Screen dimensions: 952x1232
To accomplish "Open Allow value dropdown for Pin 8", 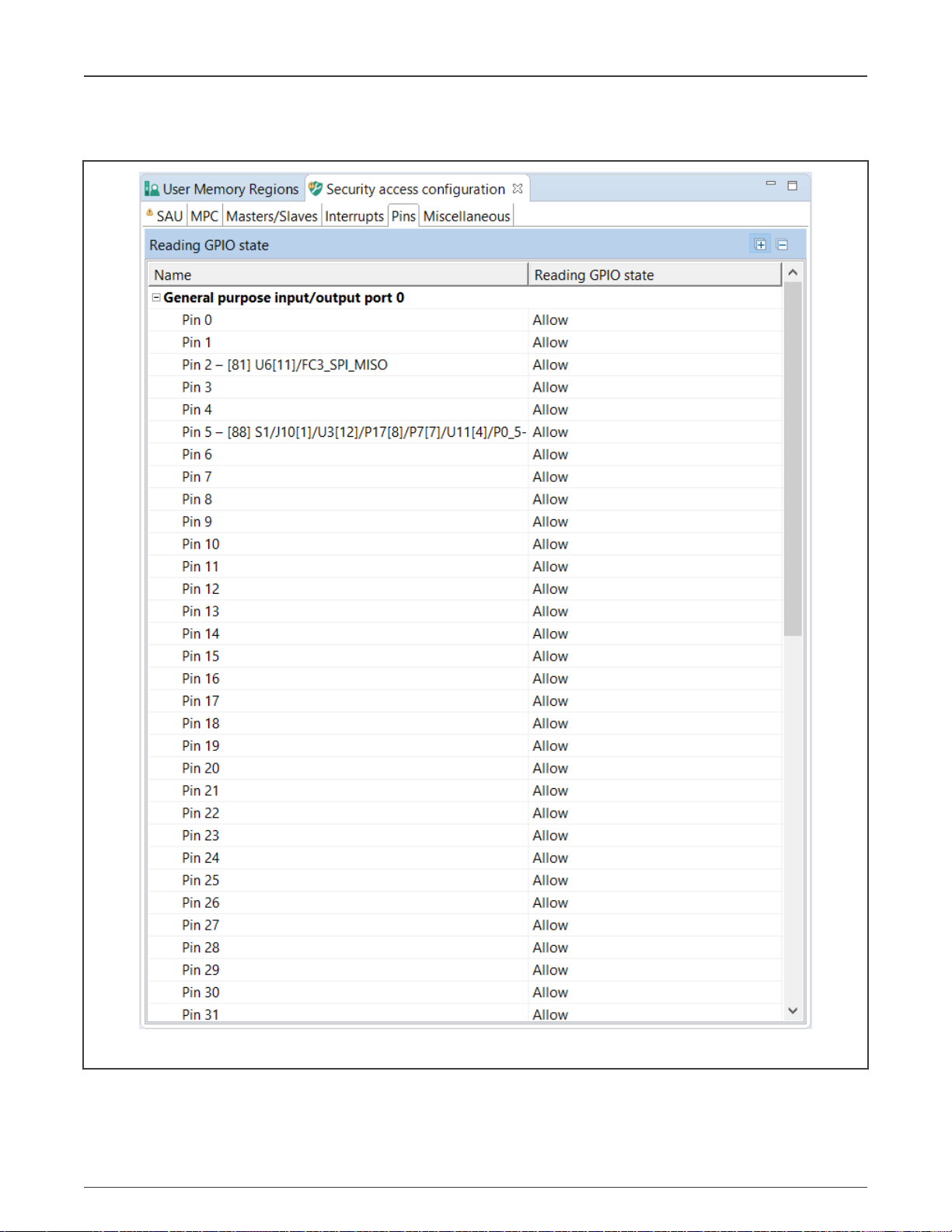I will click(x=655, y=500).
